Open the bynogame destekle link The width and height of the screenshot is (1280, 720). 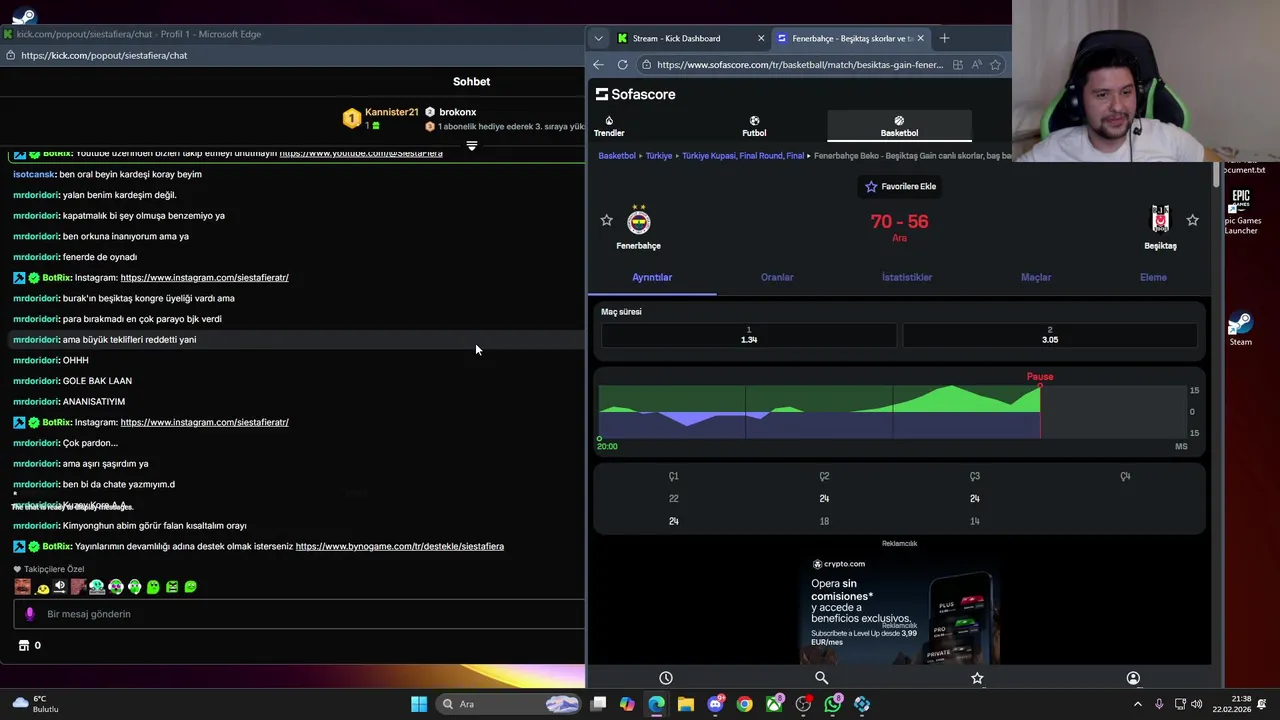(399, 546)
